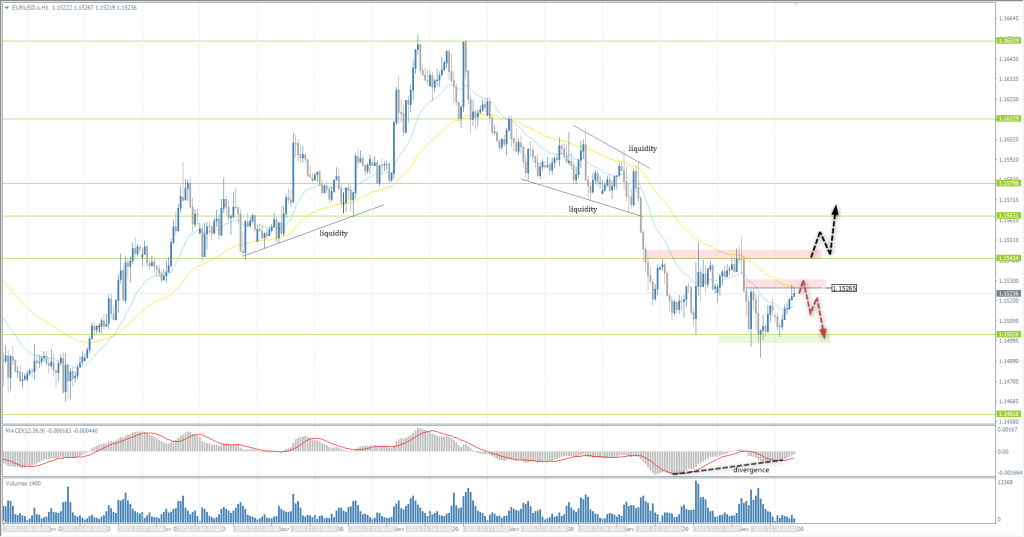The height and width of the screenshot is (537, 1024).
Task: Click the 1.16129 price level tag
Action: click(x=1007, y=118)
